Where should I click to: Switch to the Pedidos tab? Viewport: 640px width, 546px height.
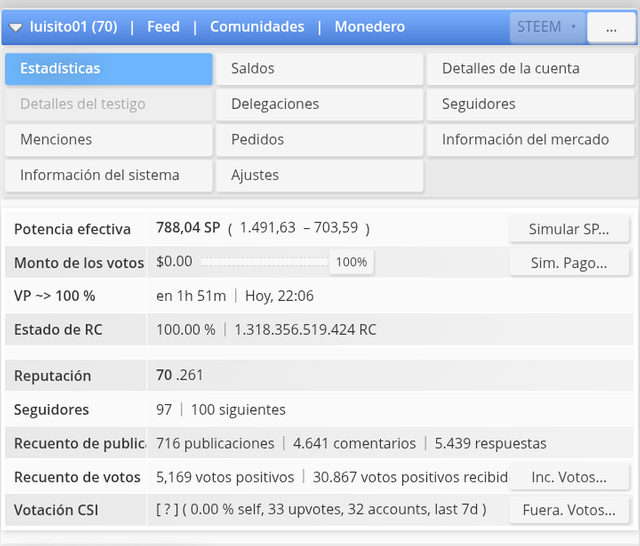point(320,140)
